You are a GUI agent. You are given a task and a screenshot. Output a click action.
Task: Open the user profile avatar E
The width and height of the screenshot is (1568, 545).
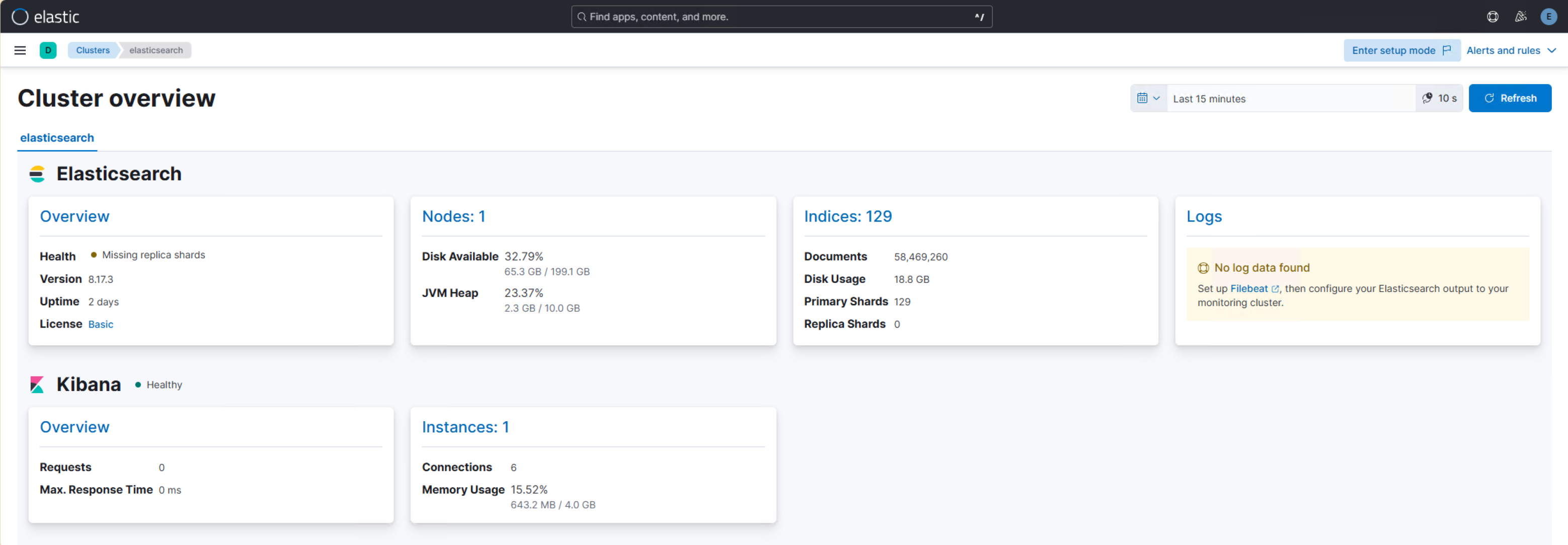1548,17
